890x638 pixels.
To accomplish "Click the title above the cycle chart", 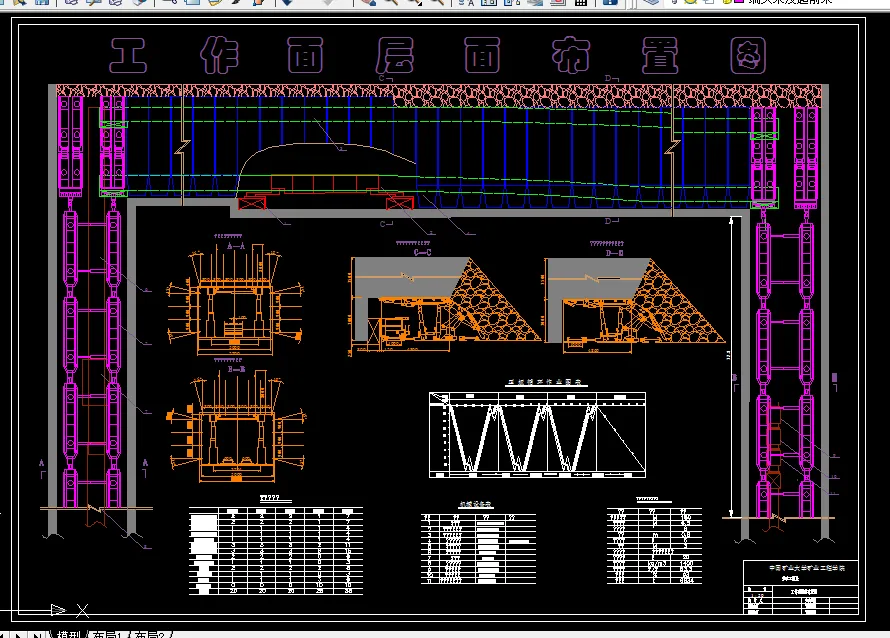I will tap(545, 382).
